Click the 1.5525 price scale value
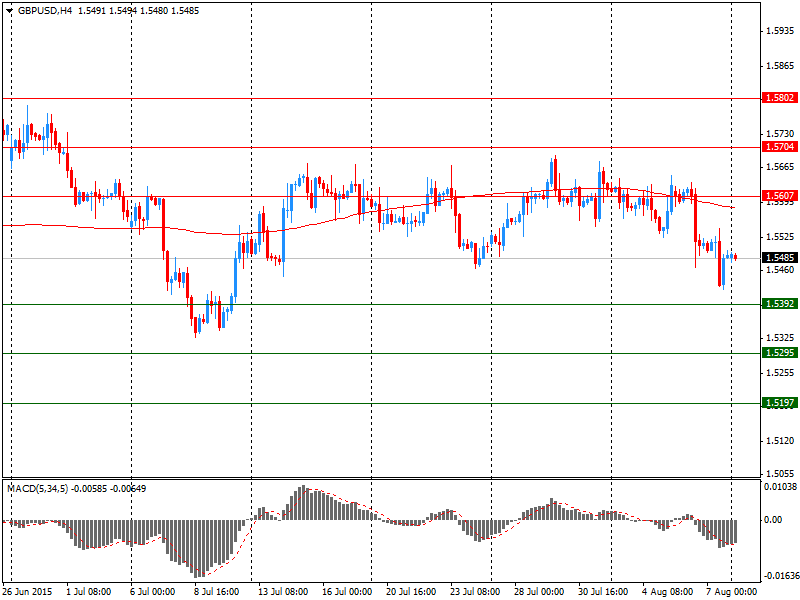 (x=781, y=237)
